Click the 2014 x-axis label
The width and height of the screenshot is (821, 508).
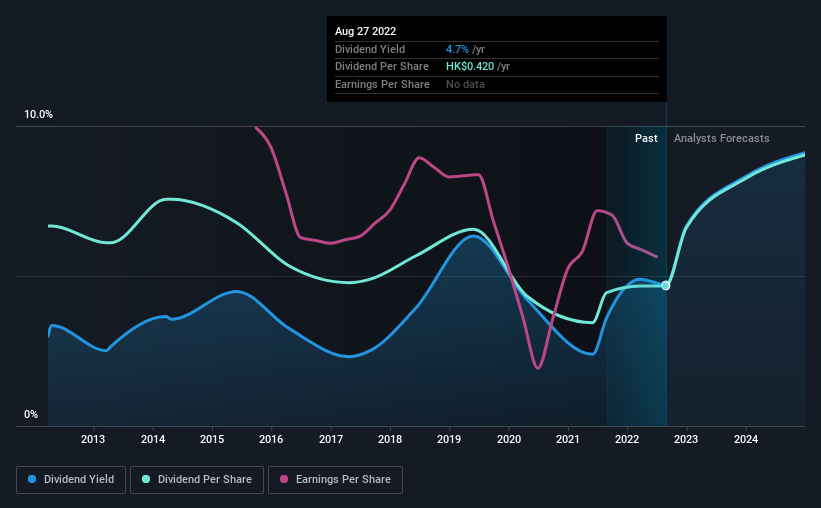pos(153,439)
